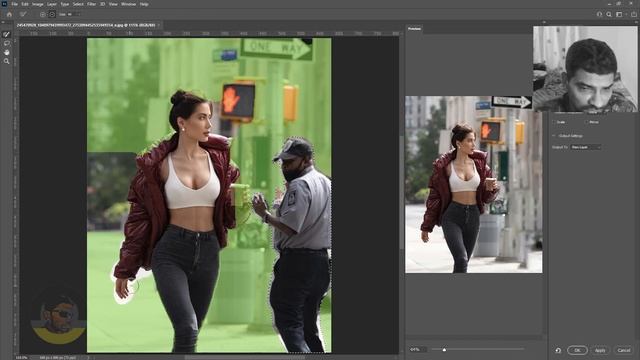Open the Image menu
Screen dimensions: 640x360
tap(38, 4)
